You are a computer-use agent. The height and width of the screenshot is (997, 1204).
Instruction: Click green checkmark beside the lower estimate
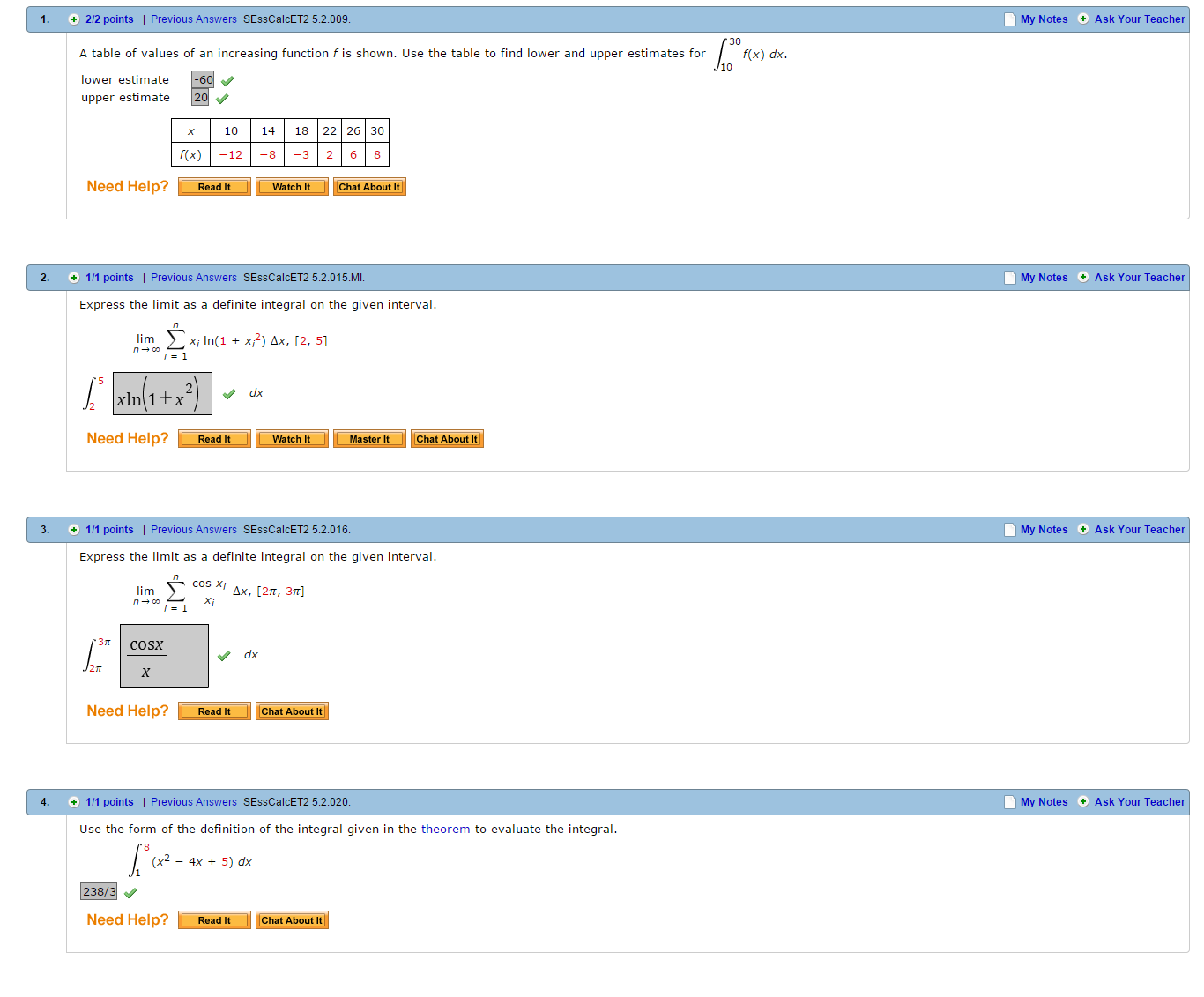(x=227, y=81)
